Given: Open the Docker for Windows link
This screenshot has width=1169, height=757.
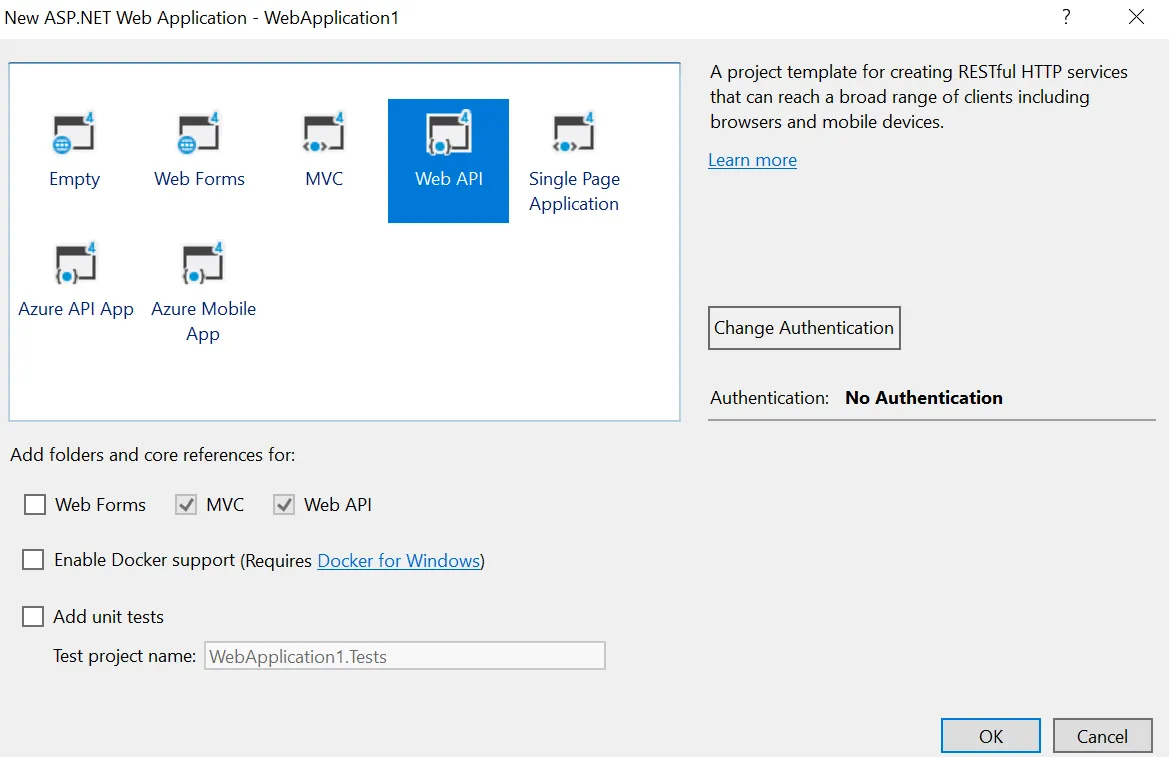Looking at the screenshot, I should [399, 561].
